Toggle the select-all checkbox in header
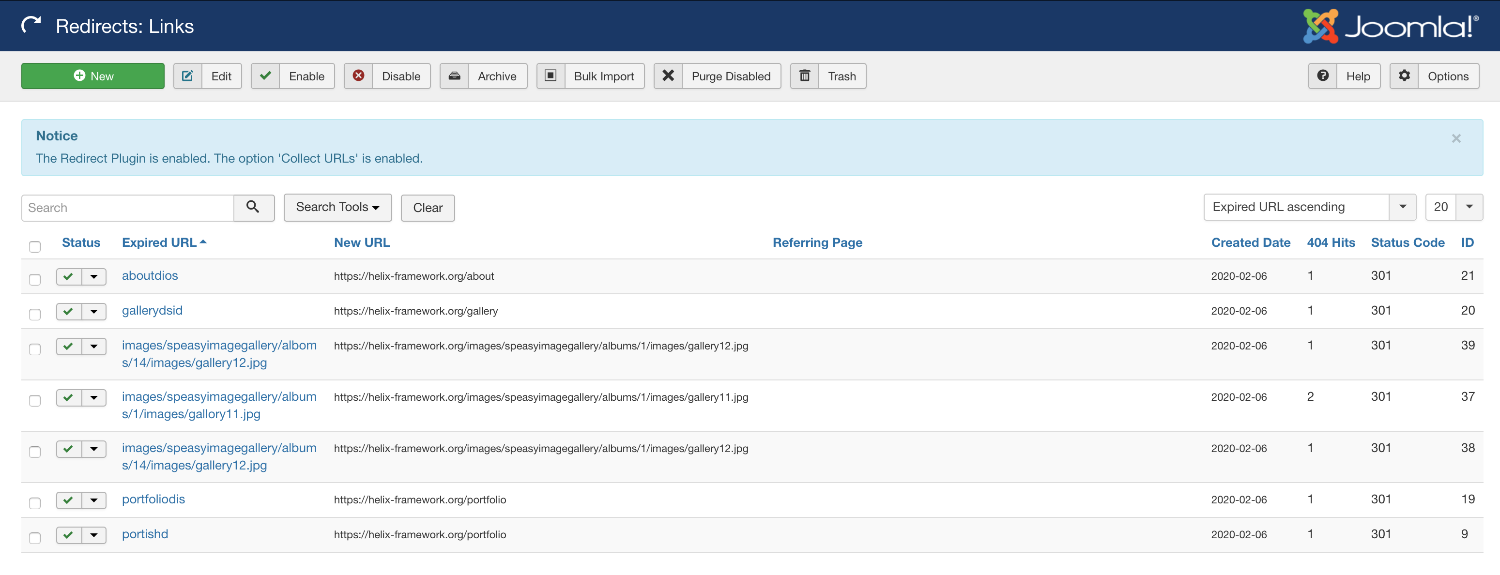The height and width of the screenshot is (575, 1500). [35, 246]
